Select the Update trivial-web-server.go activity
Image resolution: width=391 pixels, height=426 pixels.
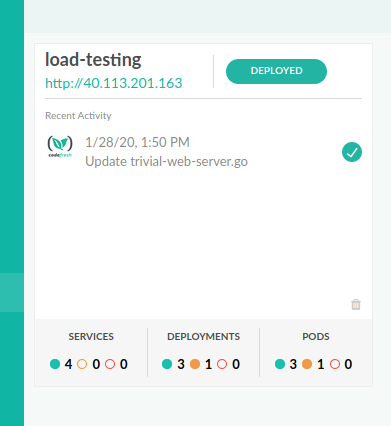166,162
